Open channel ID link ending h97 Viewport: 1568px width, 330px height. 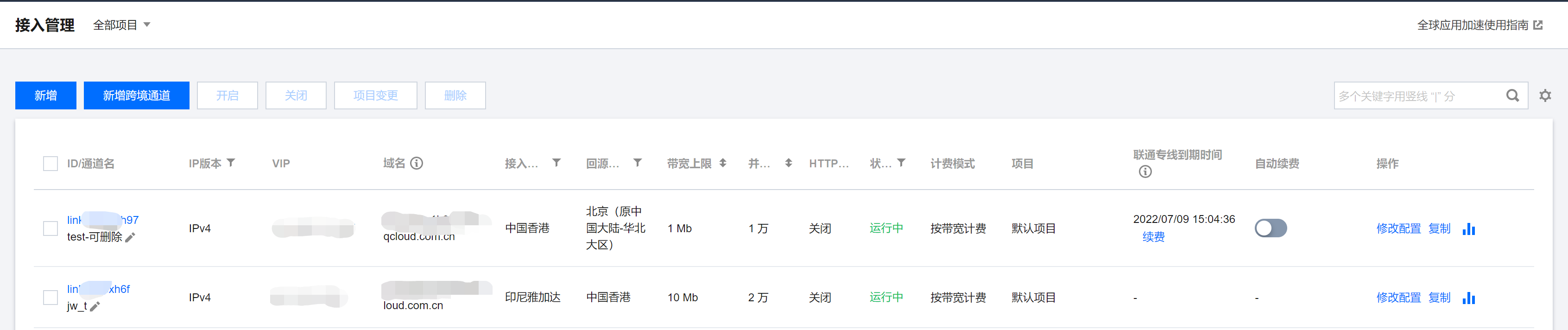pos(103,220)
